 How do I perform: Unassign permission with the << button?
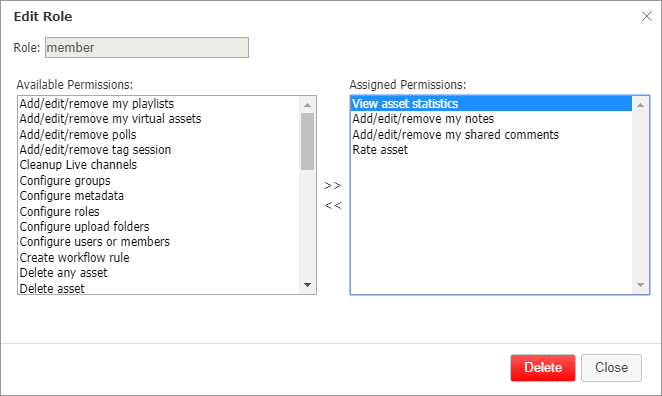tap(333, 206)
